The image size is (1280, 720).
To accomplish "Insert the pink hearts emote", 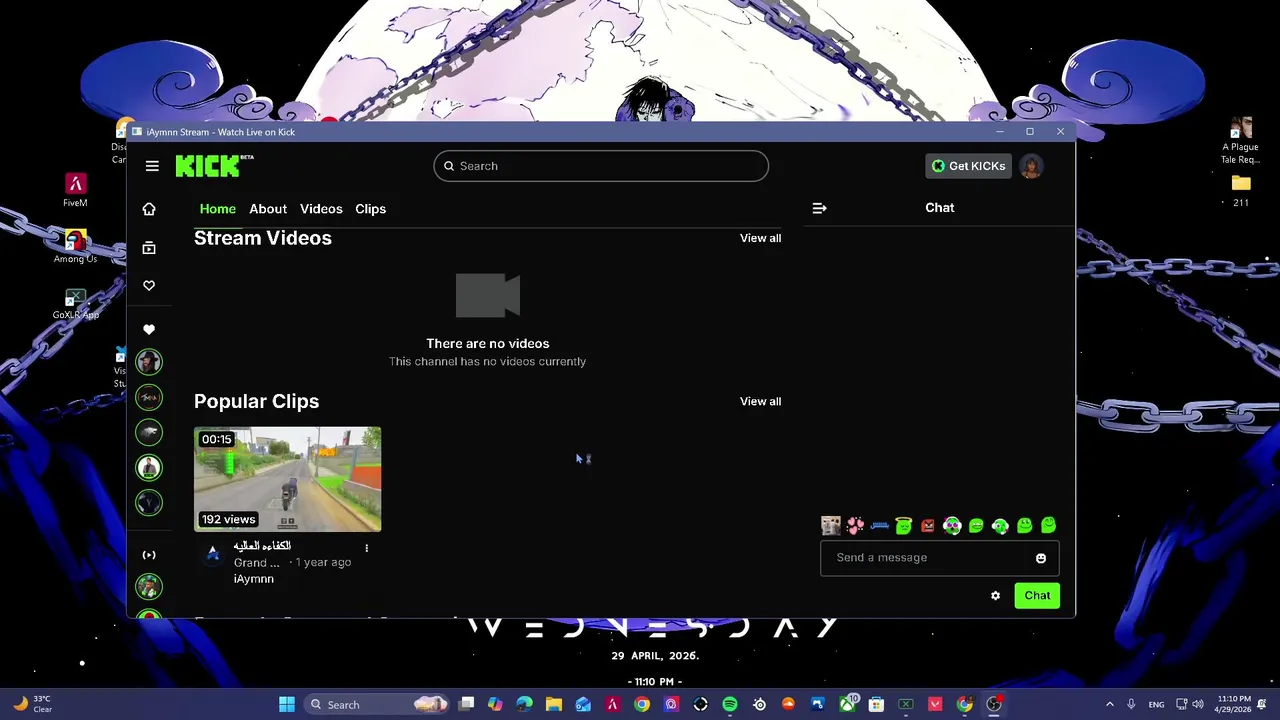I will pyautogui.click(x=855, y=525).
